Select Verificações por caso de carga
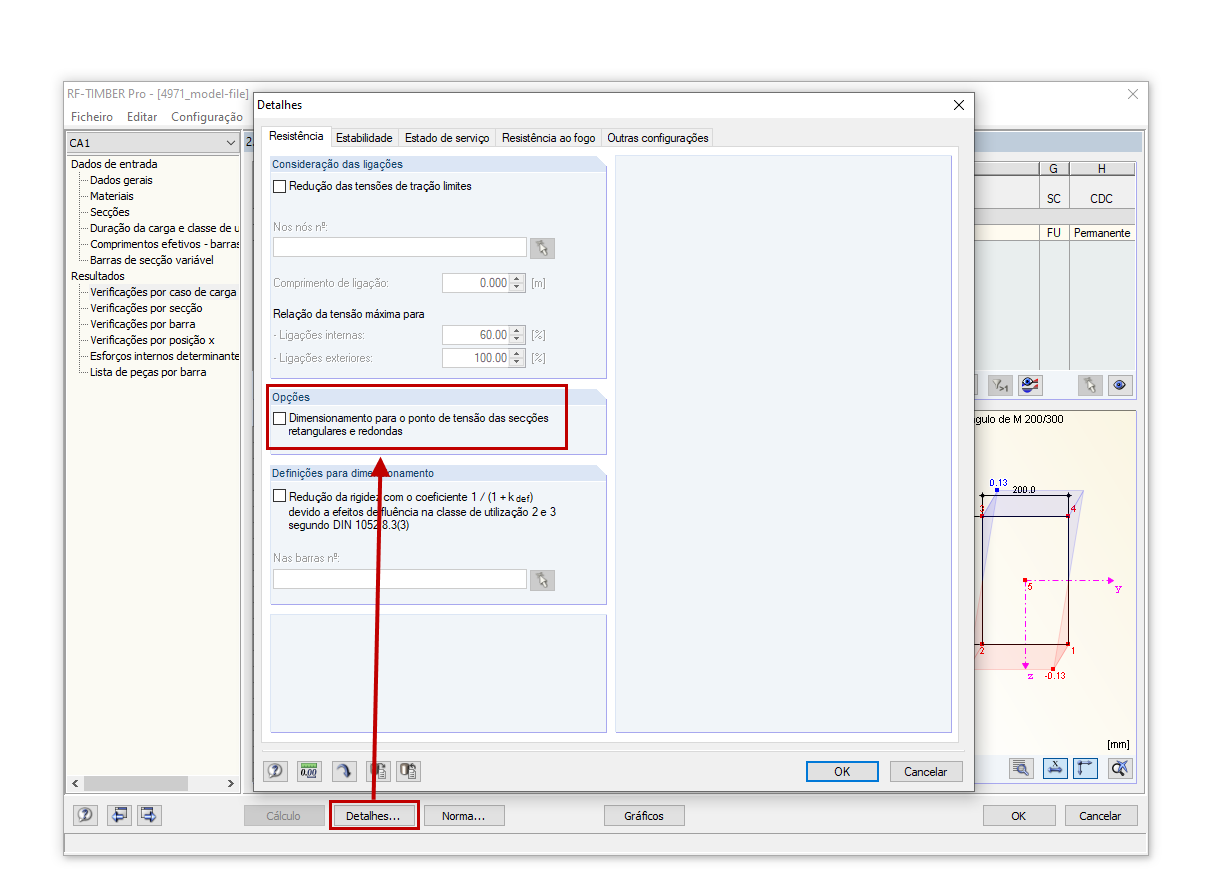This screenshot has width=1215, height=890. click(x=163, y=292)
